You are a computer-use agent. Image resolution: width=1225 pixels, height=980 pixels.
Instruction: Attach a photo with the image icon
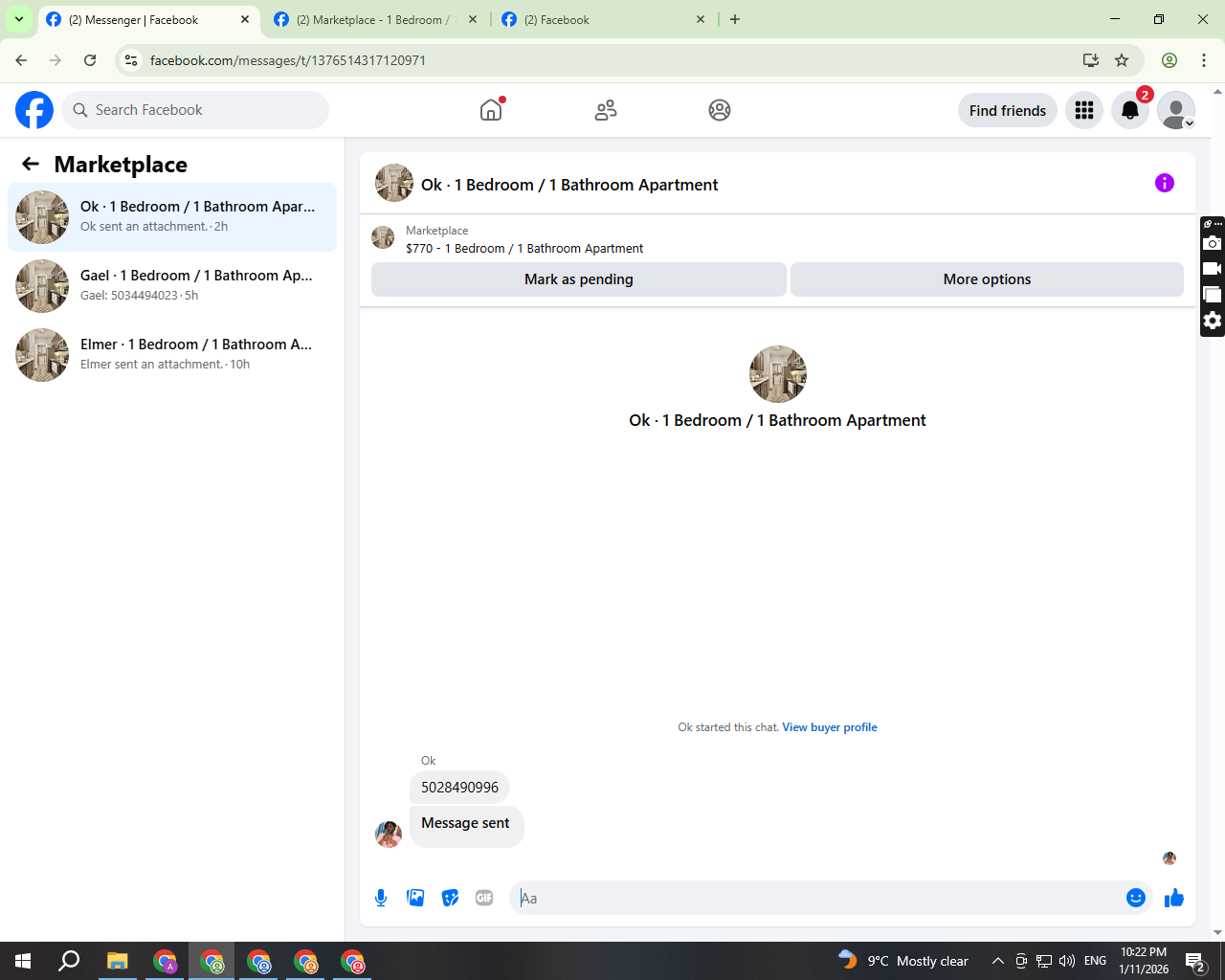415,898
